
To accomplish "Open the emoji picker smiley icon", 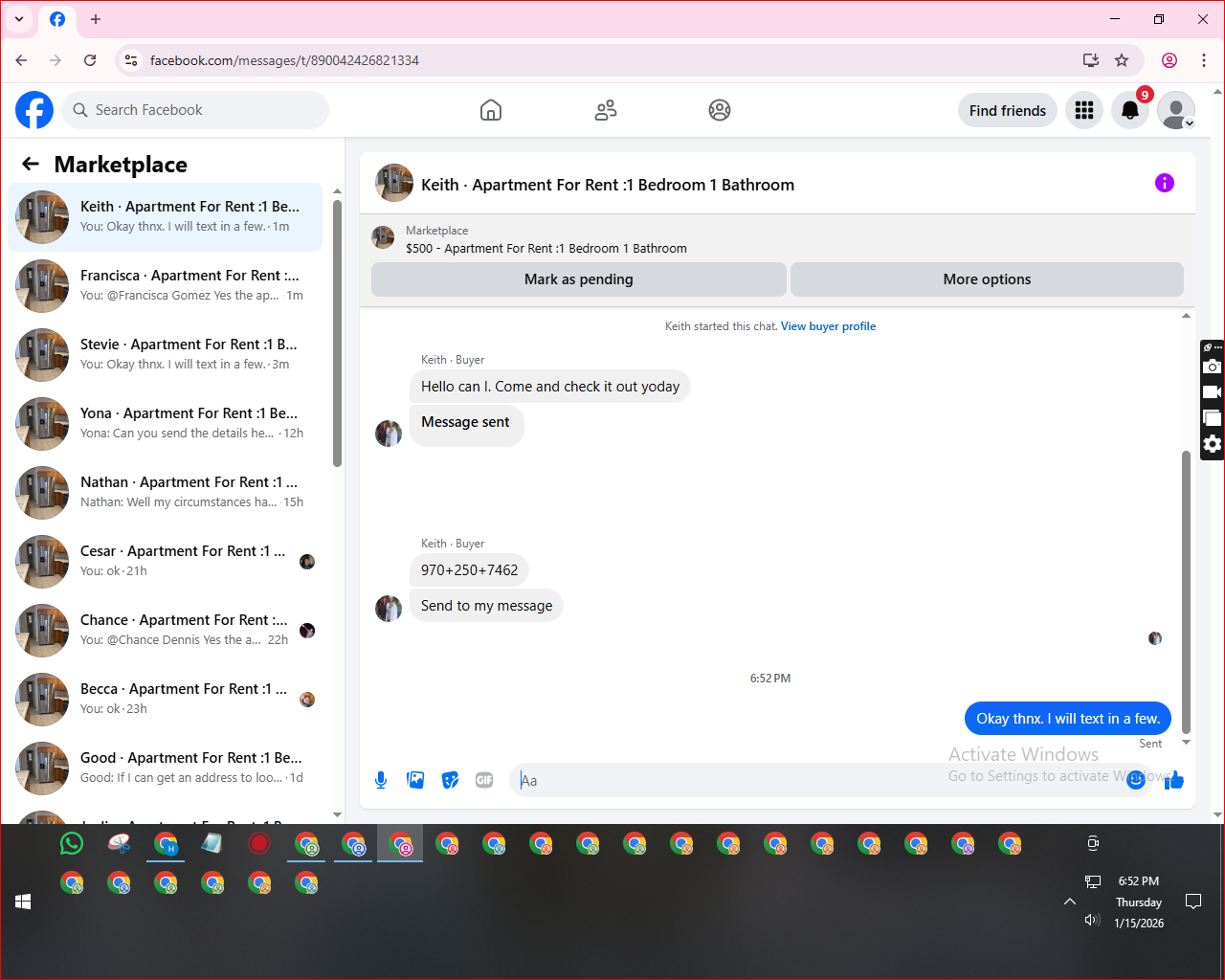I will [1136, 780].
